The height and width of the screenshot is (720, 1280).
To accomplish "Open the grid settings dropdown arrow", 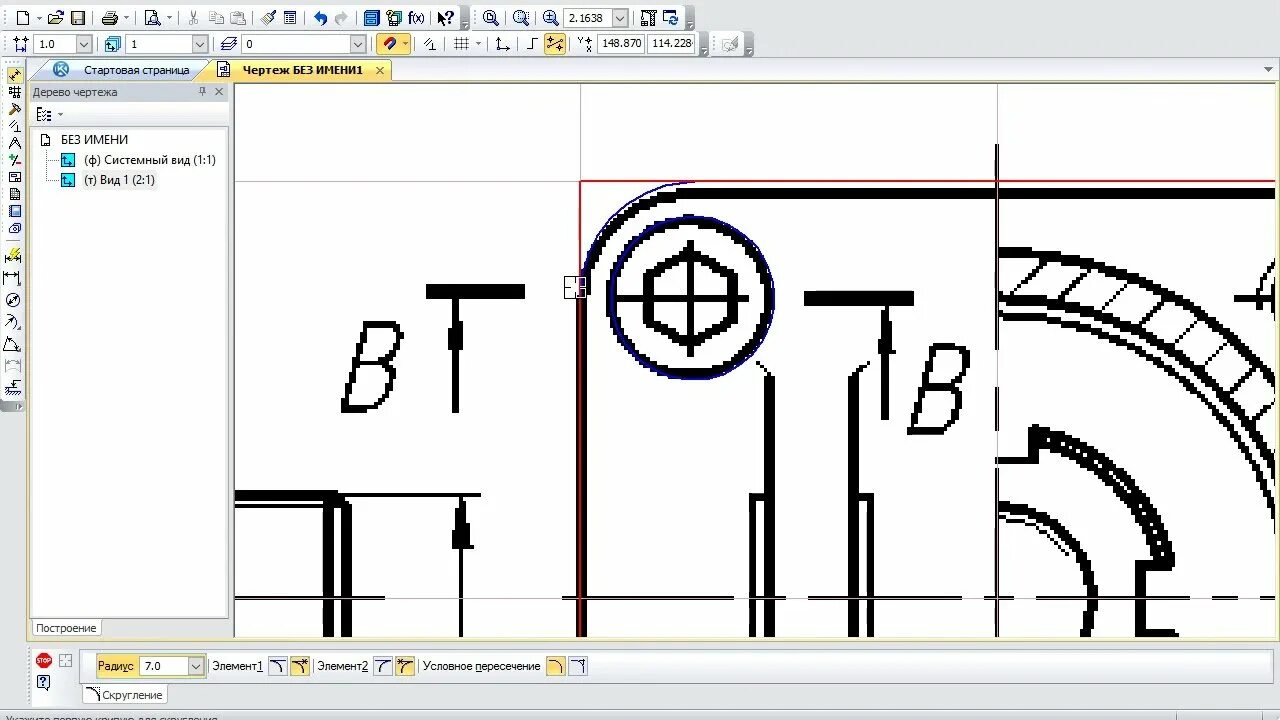I will point(478,44).
